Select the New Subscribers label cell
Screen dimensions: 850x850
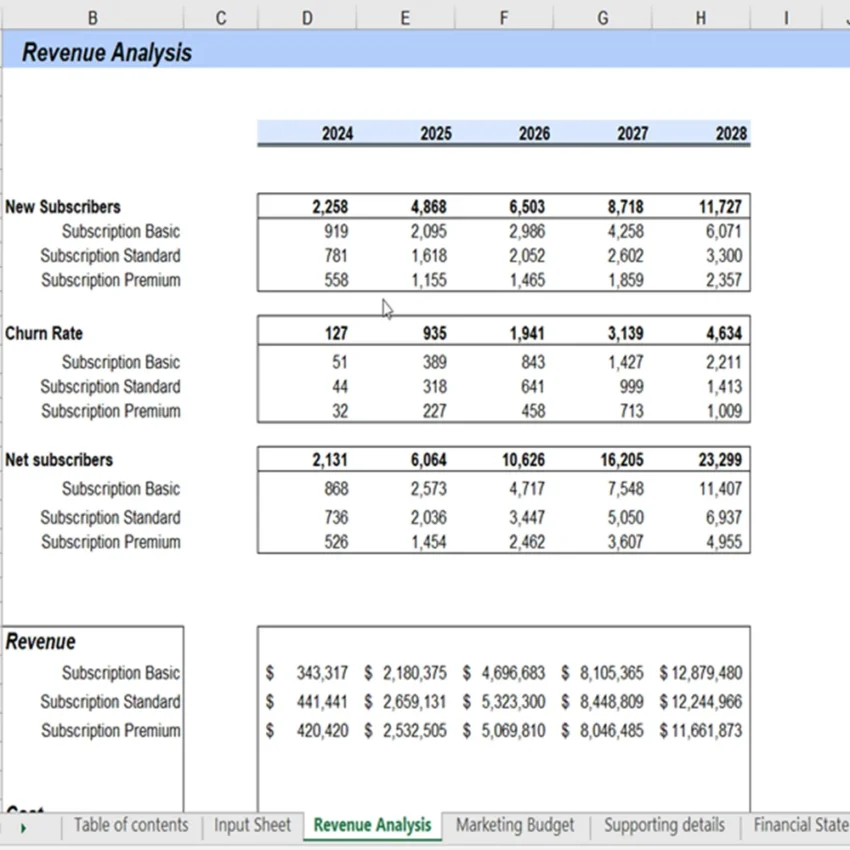[63, 207]
